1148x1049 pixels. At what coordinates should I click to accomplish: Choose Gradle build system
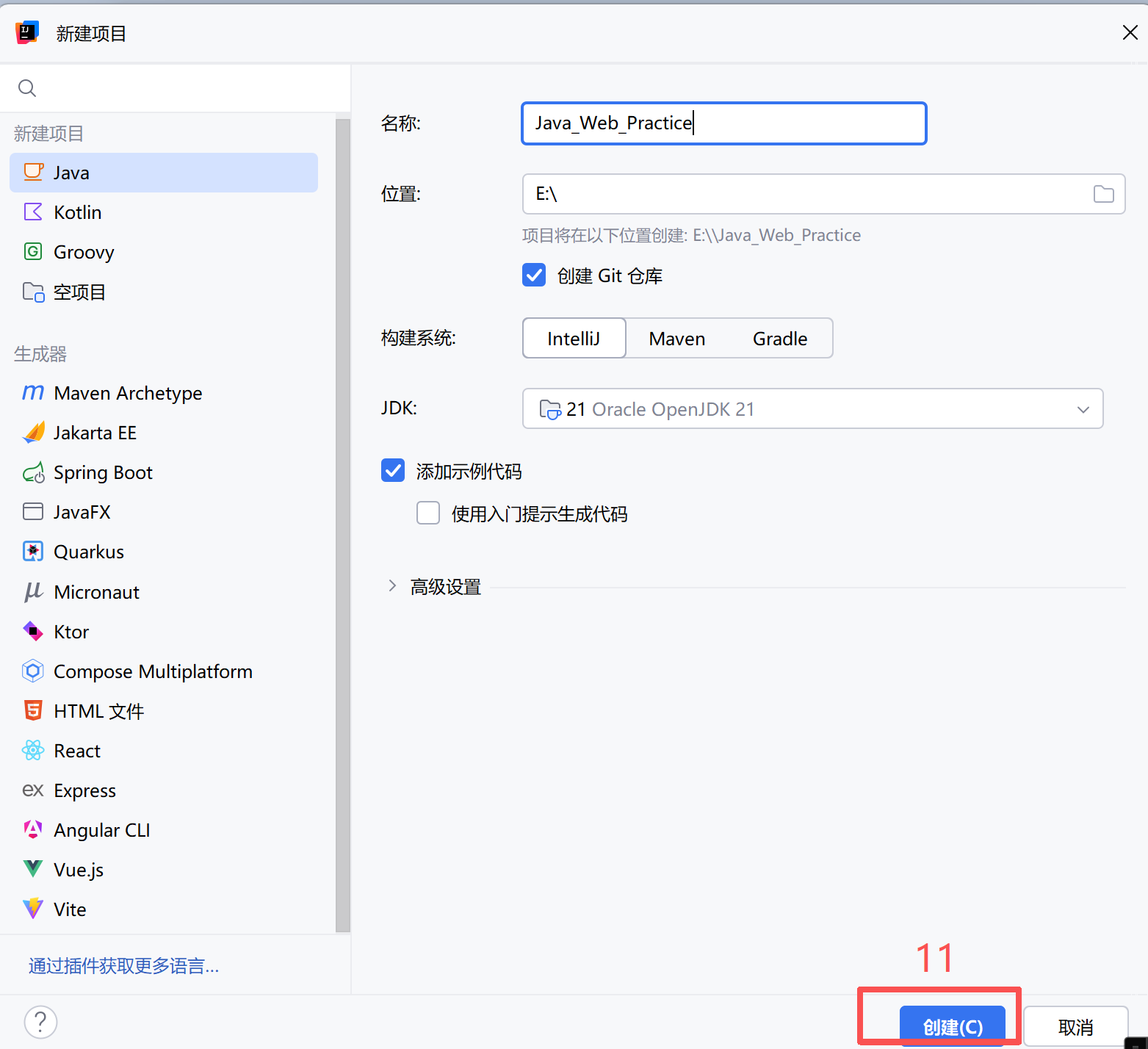pyautogui.click(x=780, y=338)
